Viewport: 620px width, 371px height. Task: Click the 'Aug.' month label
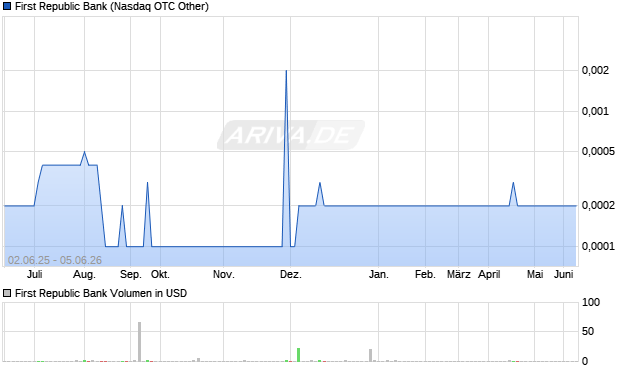pos(84,274)
